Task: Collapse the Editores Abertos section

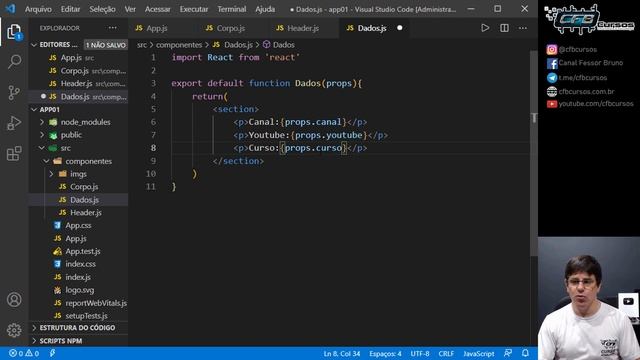Action: [x=34, y=44]
